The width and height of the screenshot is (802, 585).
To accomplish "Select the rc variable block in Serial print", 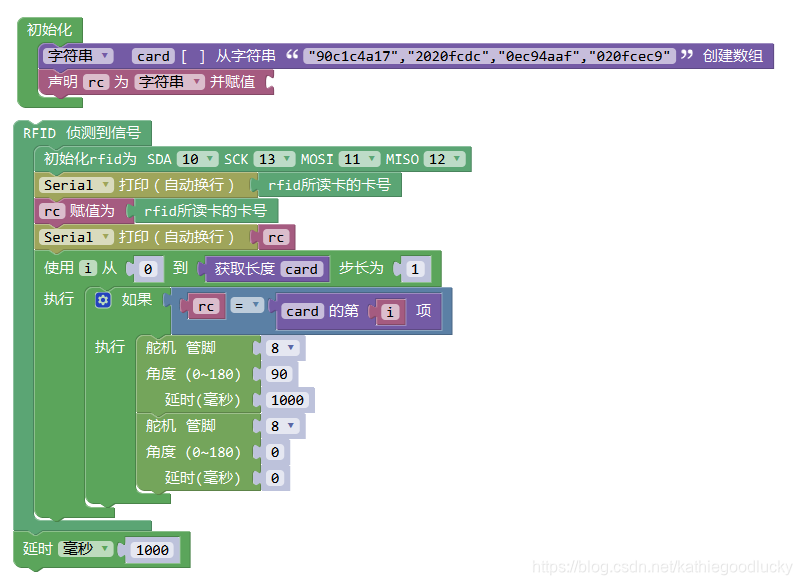I will pos(276,237).
